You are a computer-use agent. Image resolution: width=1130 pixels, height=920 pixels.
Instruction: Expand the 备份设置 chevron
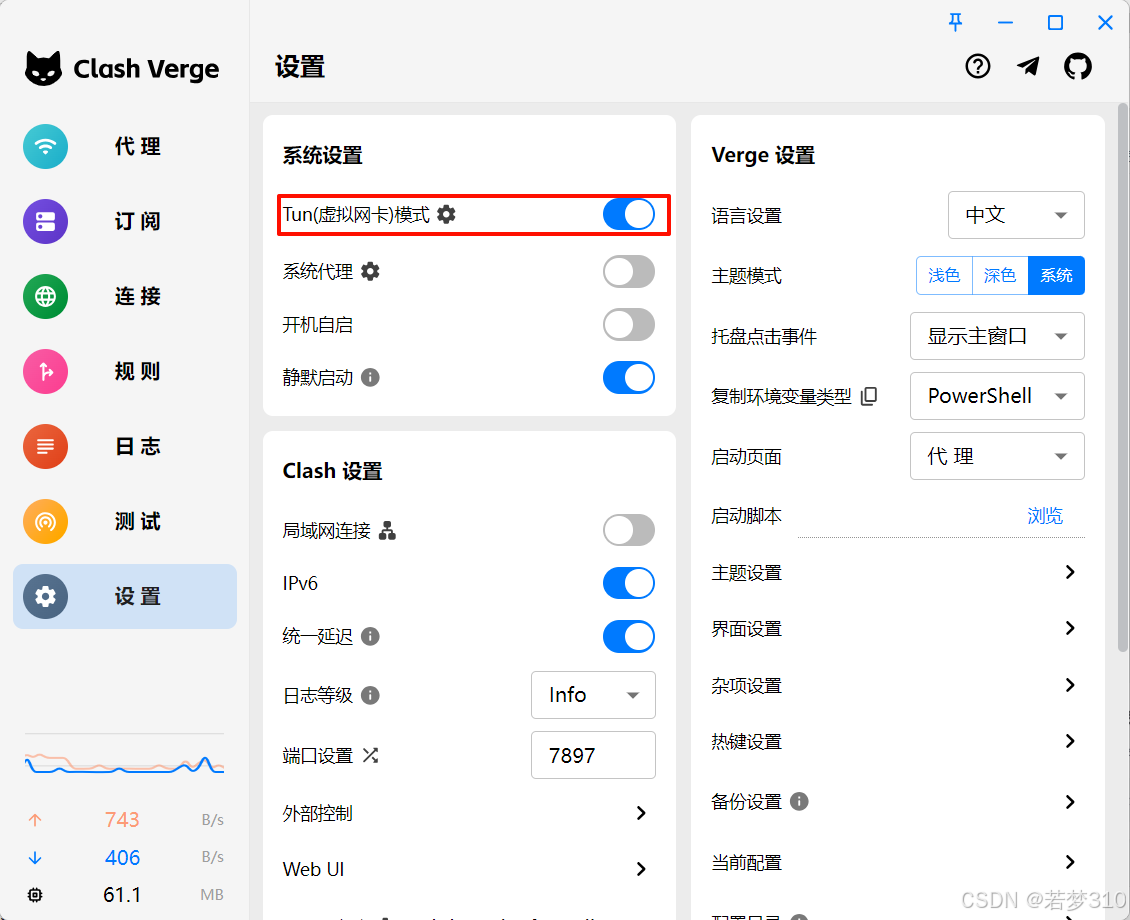(x=1070, y=802)
